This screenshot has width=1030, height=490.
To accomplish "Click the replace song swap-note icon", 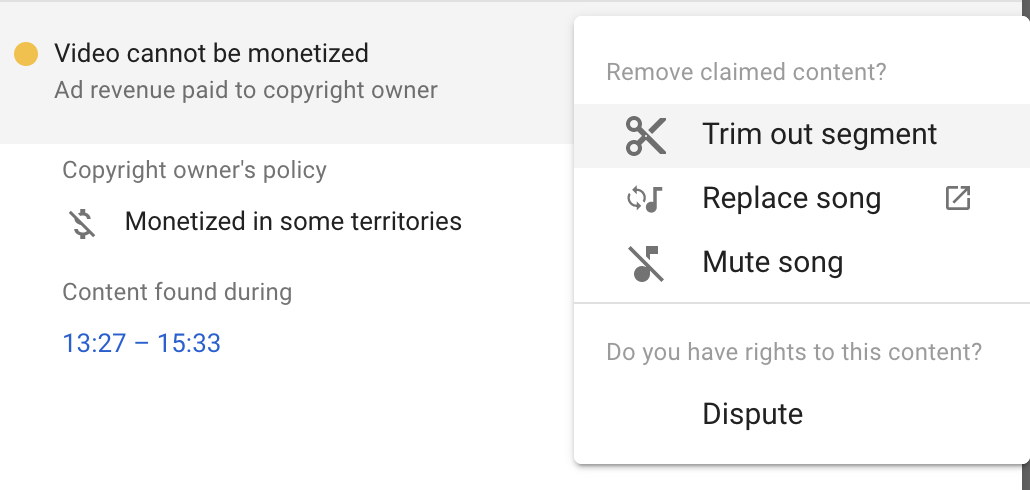I will click(x=645, y=199).
